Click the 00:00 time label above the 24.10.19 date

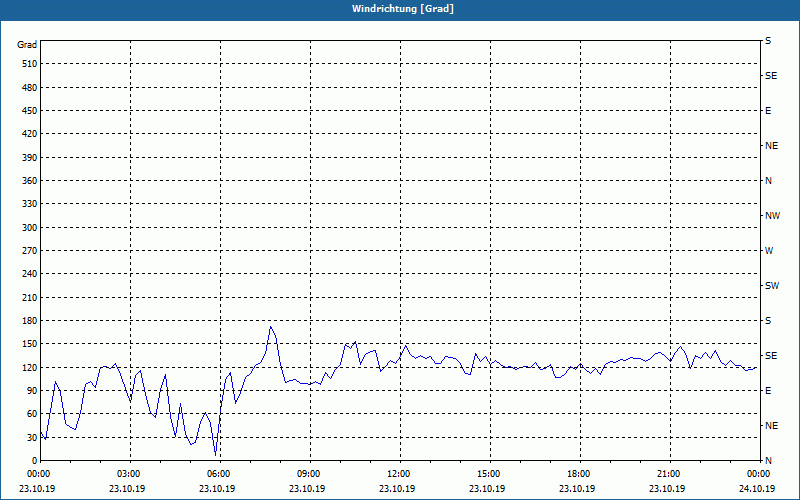pyautogui.click(x=759, y=474)
